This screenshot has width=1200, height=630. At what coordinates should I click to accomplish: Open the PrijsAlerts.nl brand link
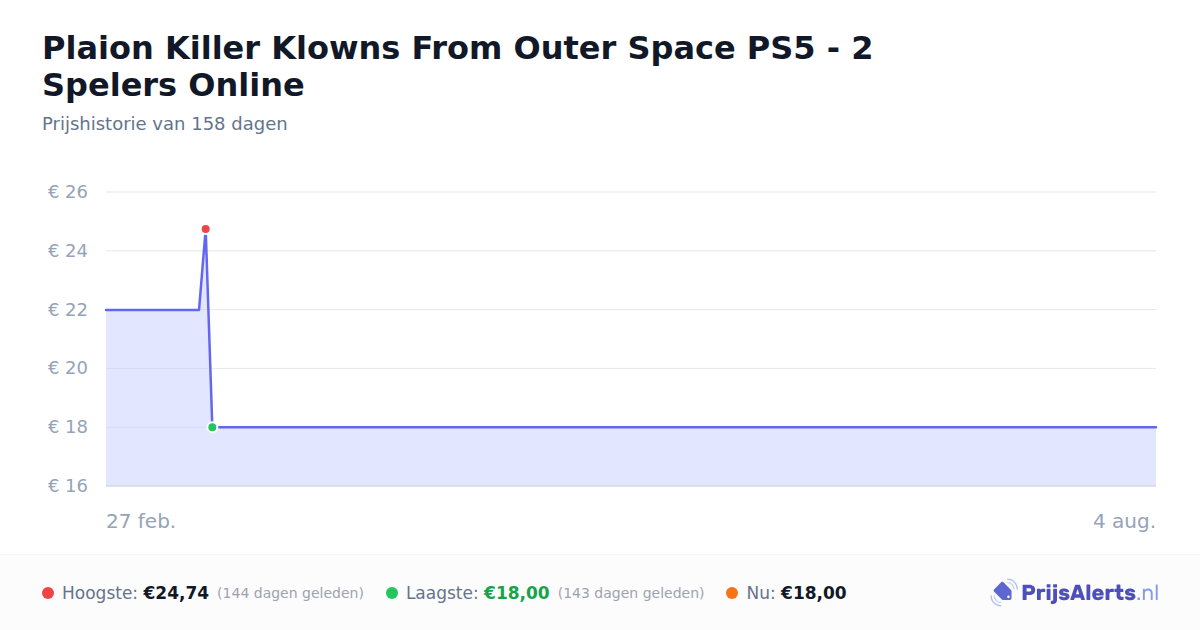pos(1075,593)
